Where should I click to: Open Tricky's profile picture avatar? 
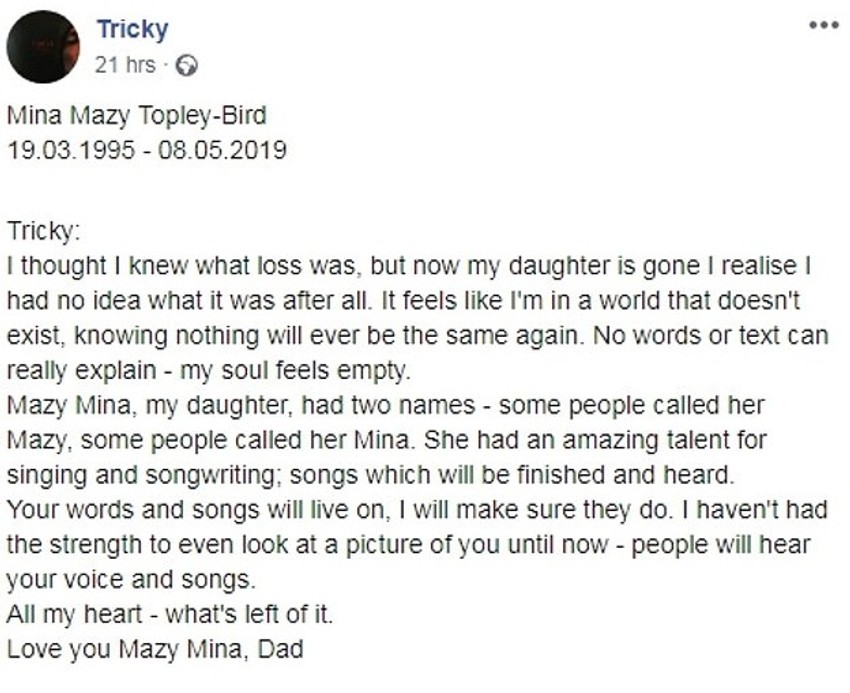coord(43,47)
